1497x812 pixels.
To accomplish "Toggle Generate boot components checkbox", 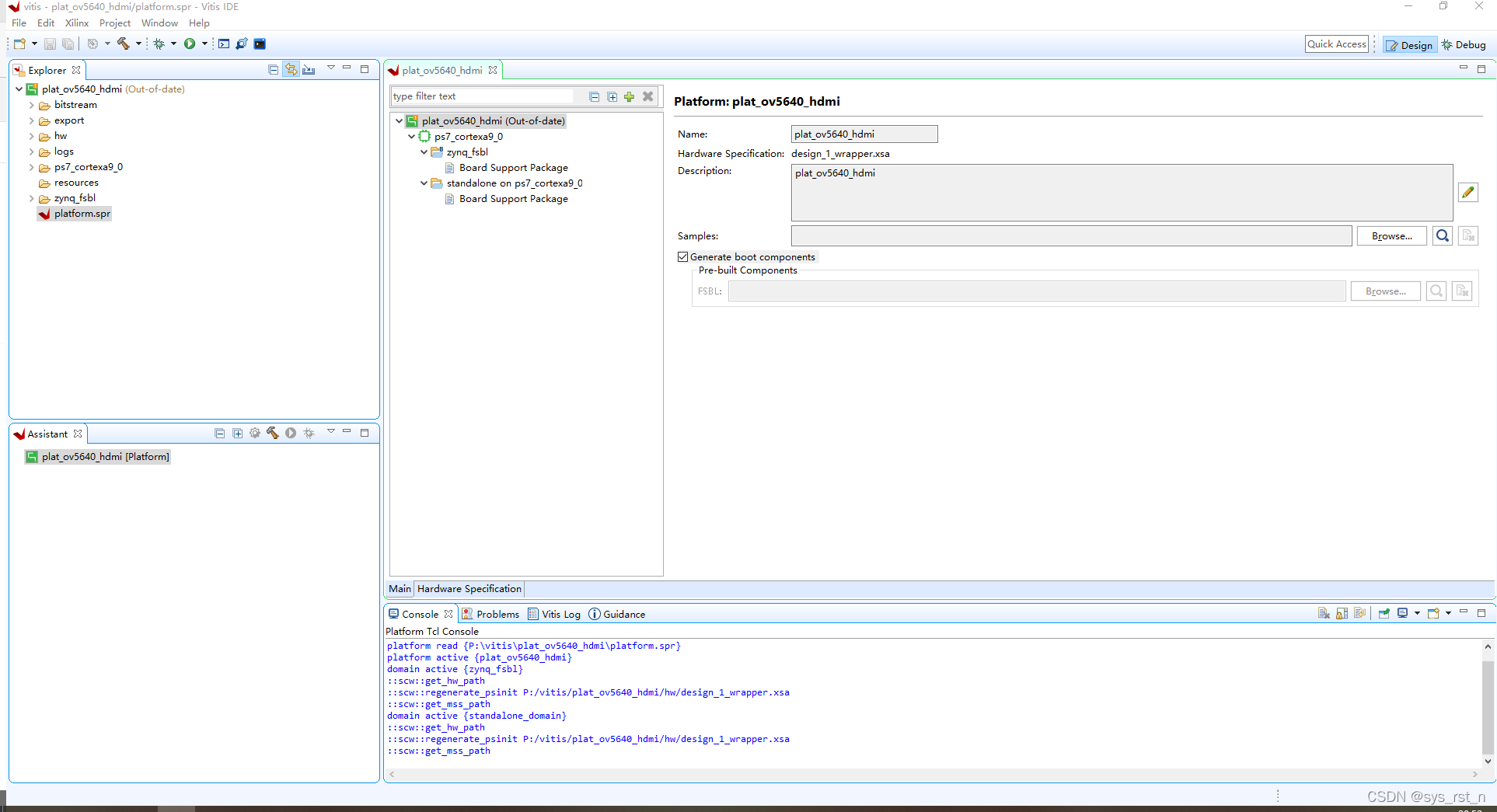I will (683, 257).
